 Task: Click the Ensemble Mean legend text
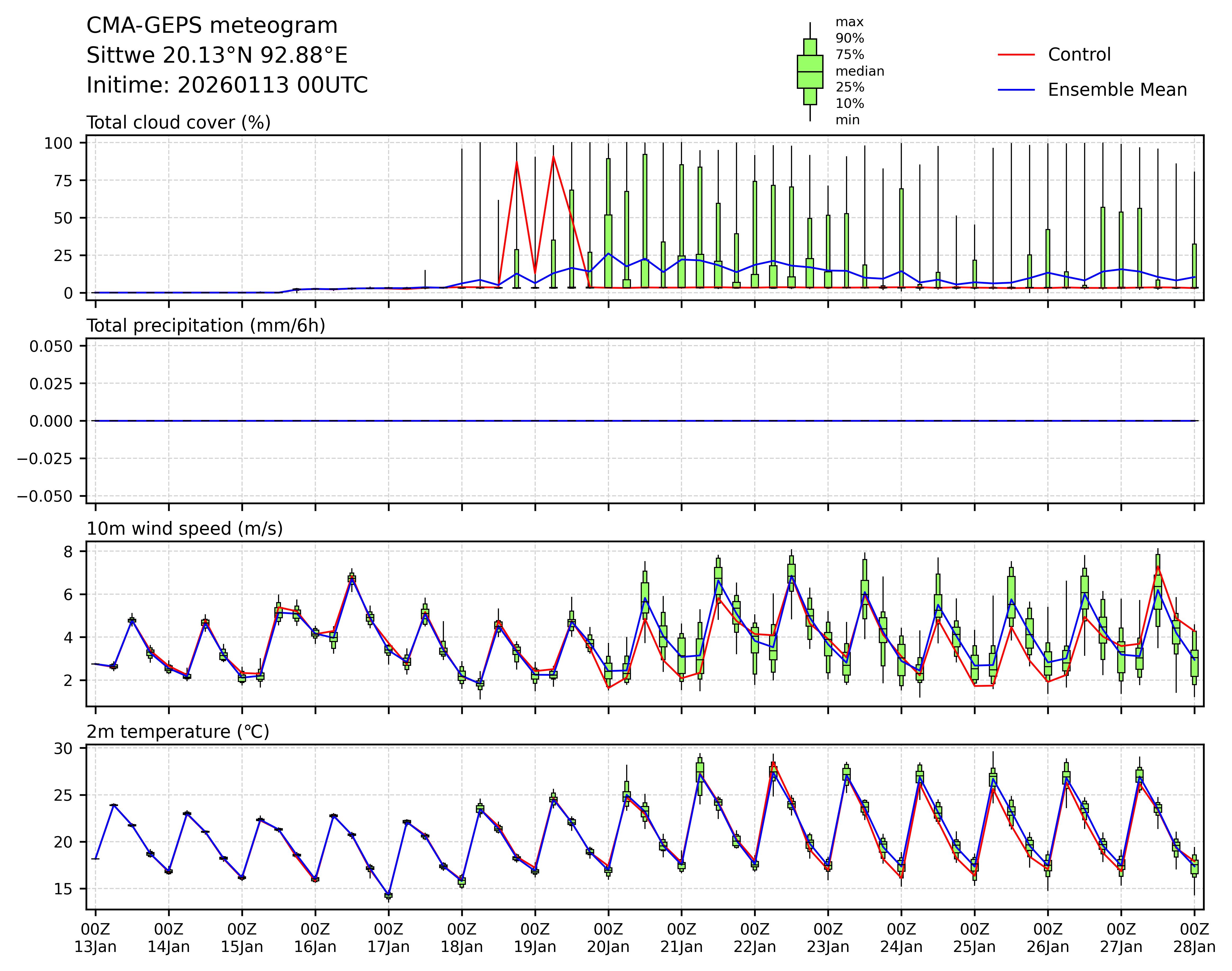coord(1117,90)
